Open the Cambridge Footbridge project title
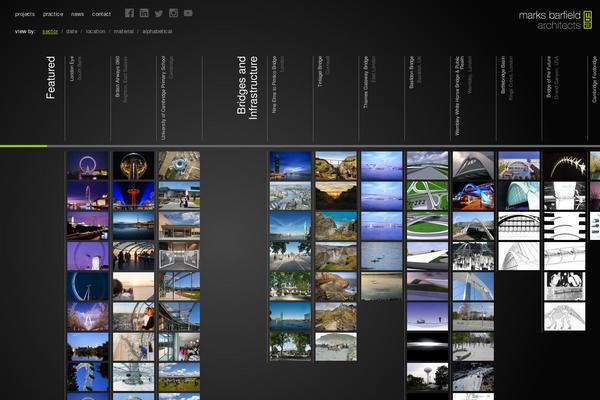The height and width of the screenshot is (400, 600). click(x=595, y=79)
